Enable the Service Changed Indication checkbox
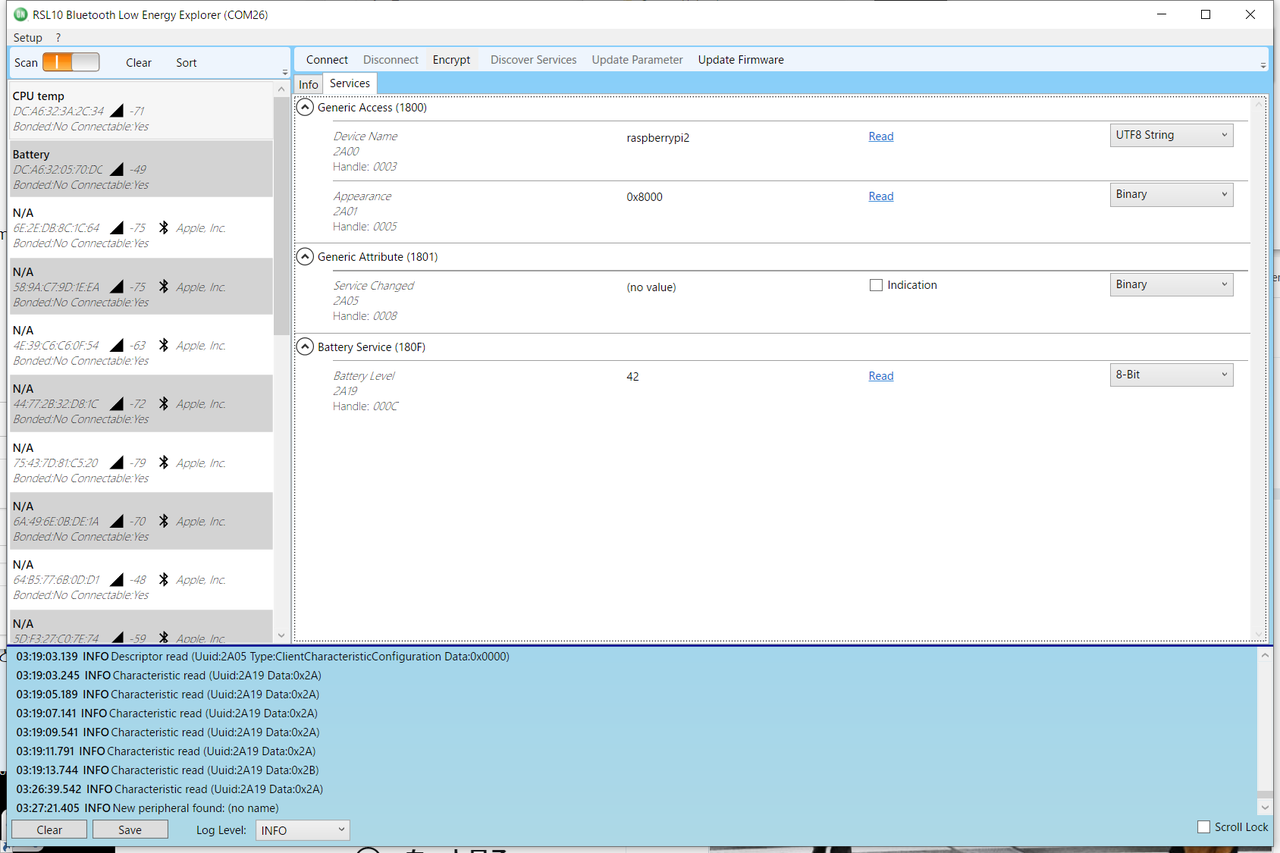This screenshot has height=853, width=1280. point(876,285)
